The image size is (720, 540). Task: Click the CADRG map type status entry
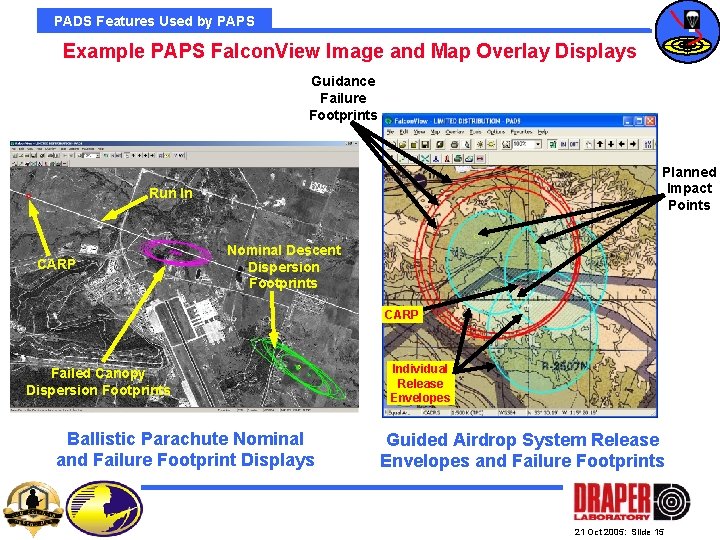(x=432, y=412)
